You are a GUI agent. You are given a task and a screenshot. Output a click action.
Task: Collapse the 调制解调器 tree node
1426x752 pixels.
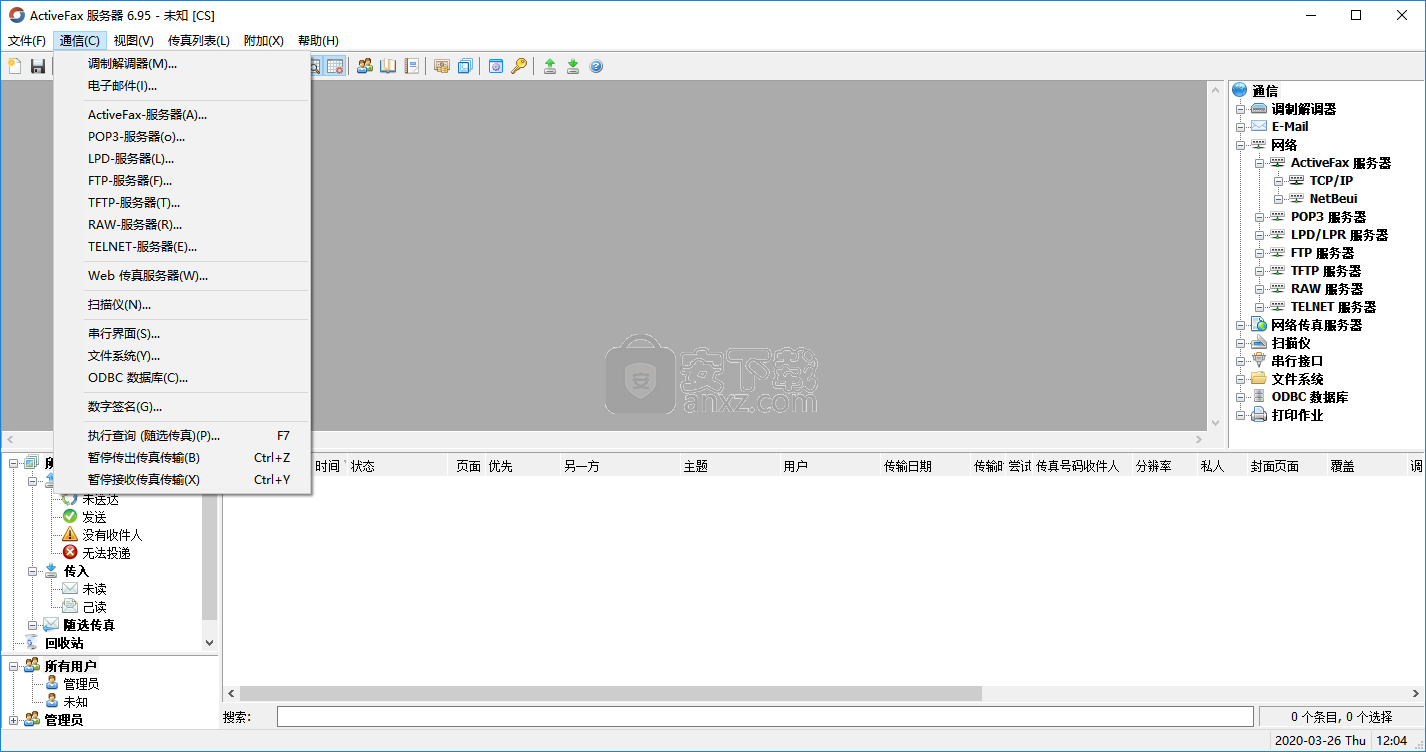tap(1241, 109)
